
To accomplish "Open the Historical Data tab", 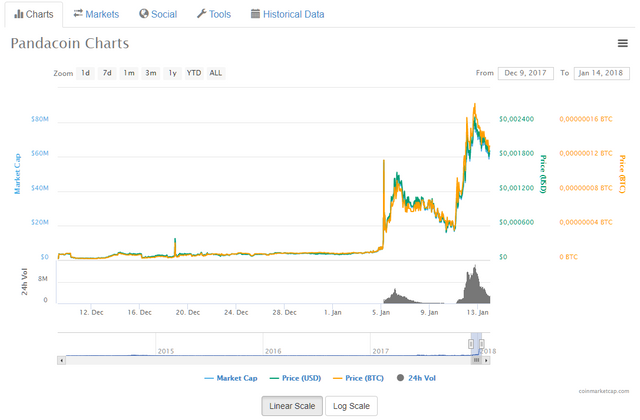I will click(x=287, y=15).
